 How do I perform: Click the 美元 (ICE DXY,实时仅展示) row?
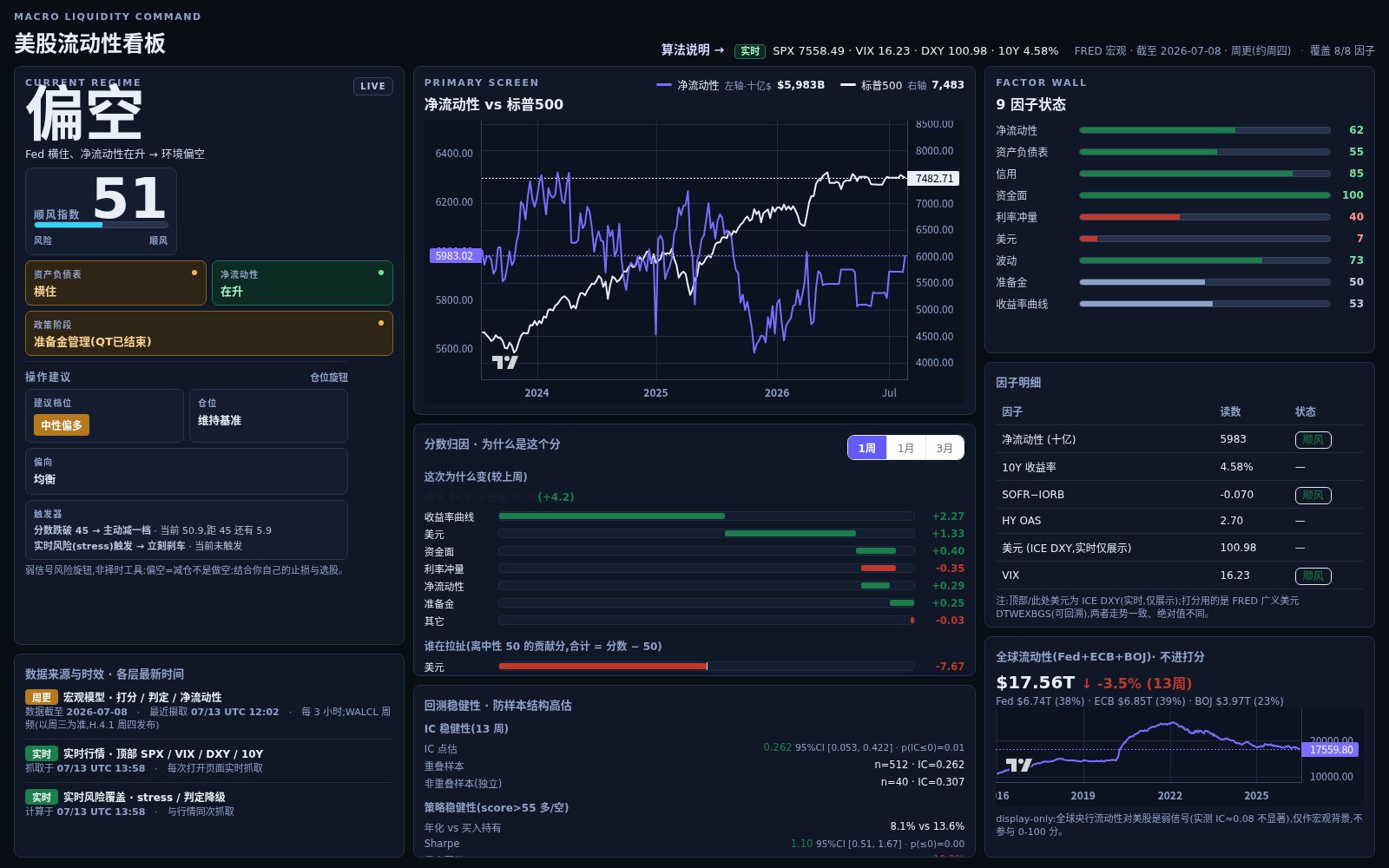tap(1180, 548)
